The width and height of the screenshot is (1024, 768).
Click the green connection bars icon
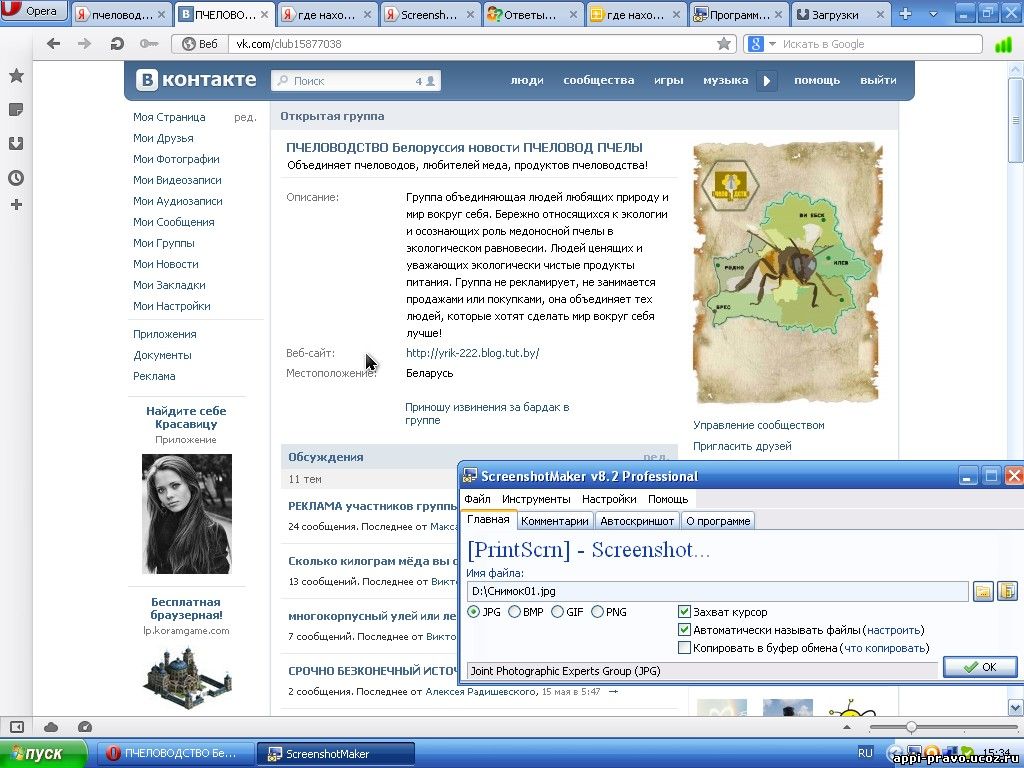click(1002, 44)
